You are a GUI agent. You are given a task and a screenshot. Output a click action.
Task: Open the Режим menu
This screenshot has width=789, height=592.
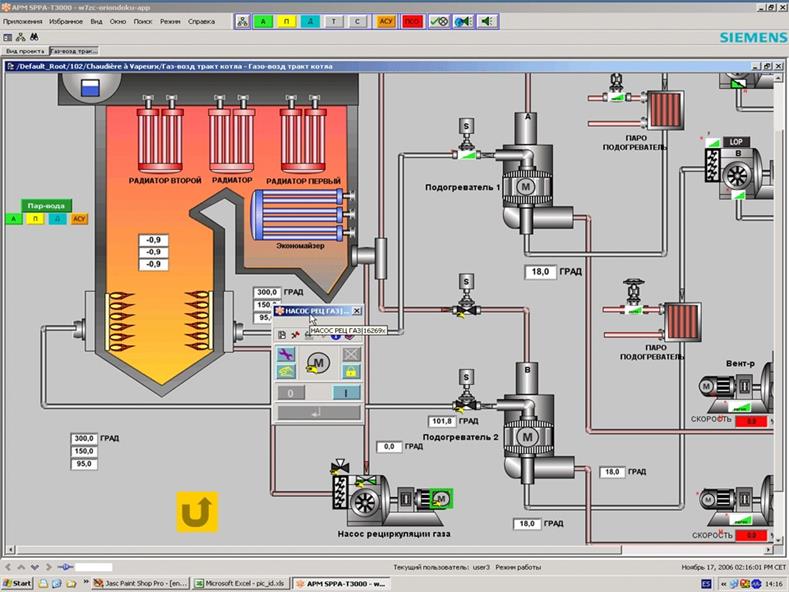point(170,20)
